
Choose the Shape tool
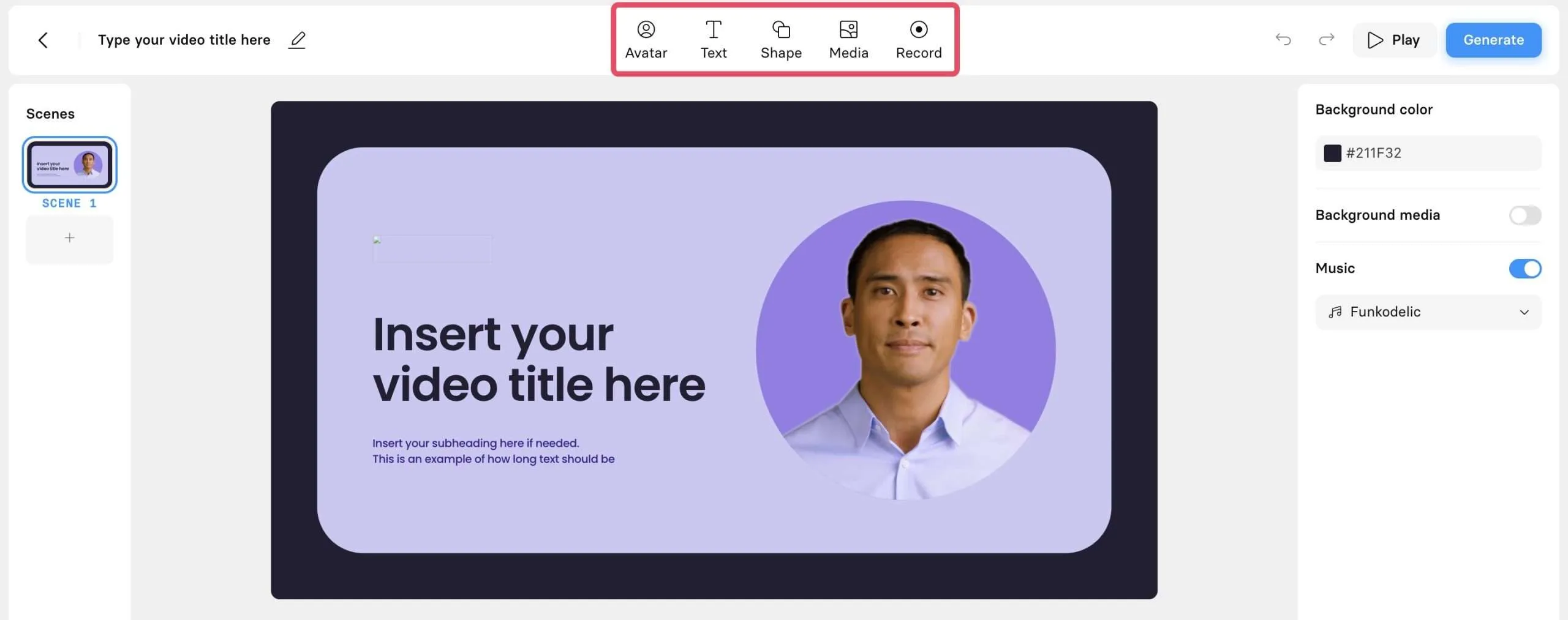click(781, 40)
